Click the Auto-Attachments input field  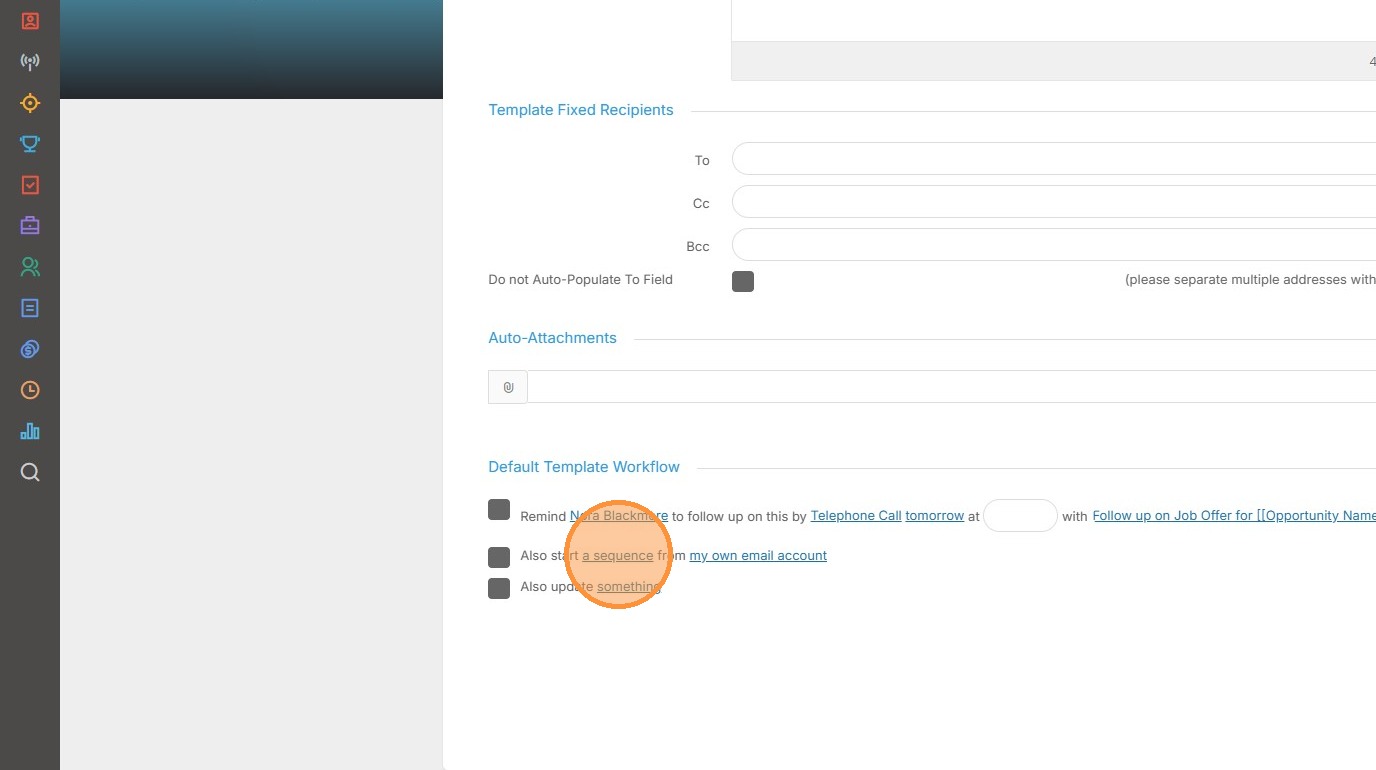[952, 387]
